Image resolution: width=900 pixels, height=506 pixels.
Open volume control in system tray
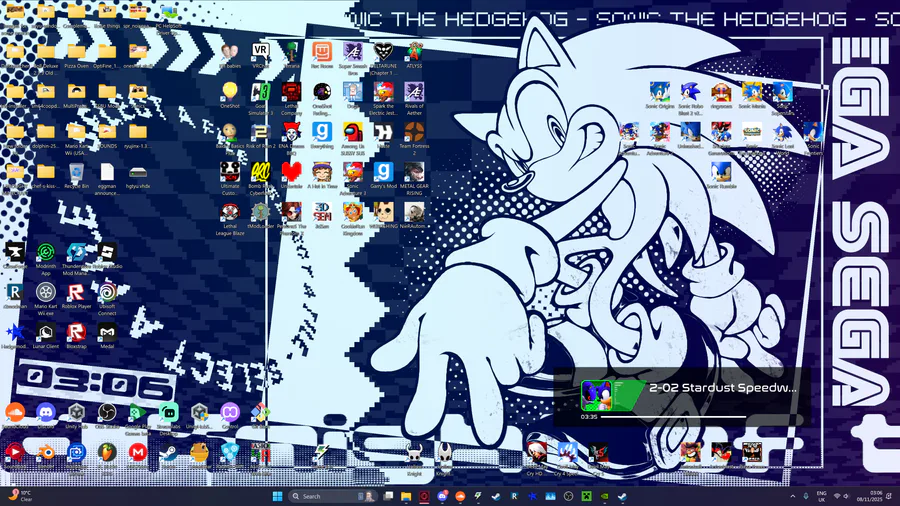(x=846, y=496)
